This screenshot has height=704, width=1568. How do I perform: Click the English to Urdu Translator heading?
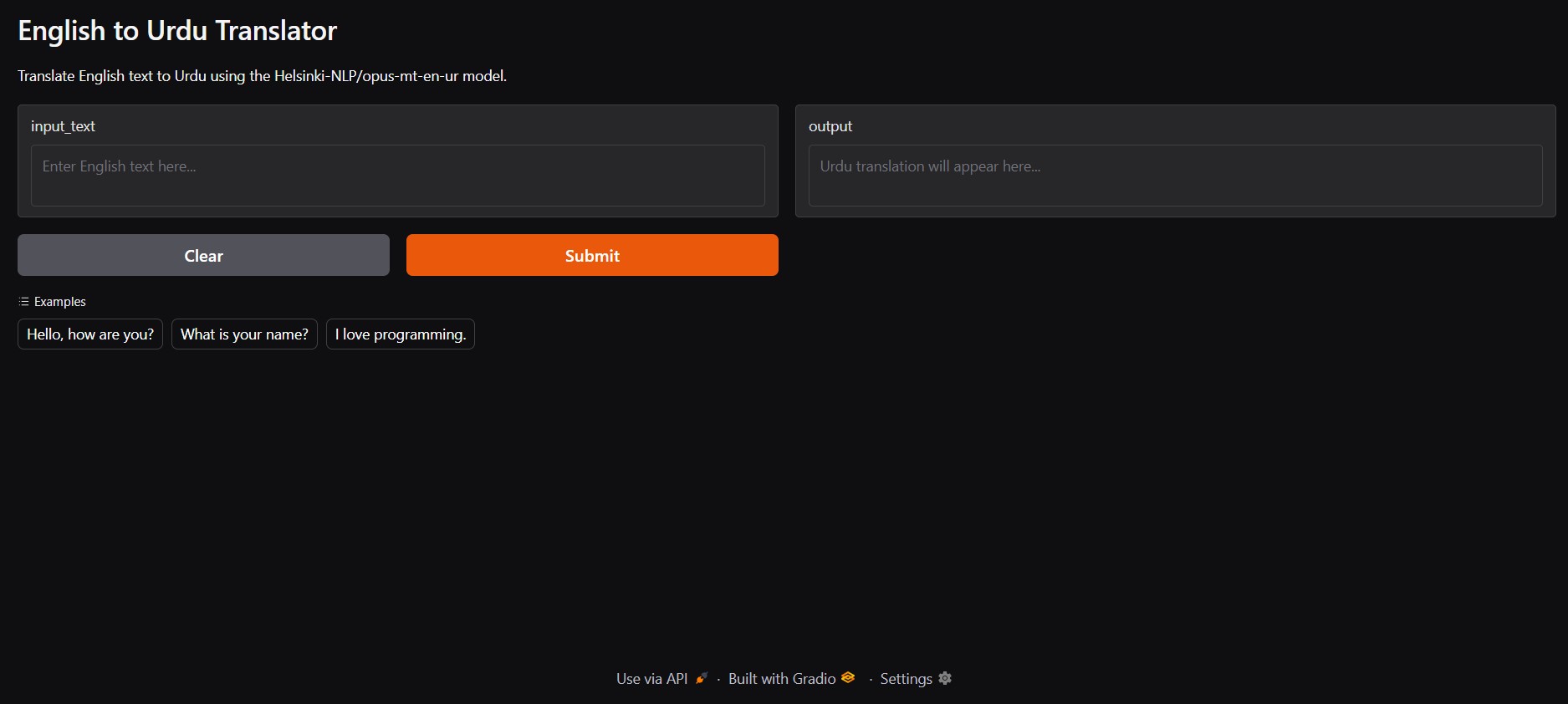click(x=177, y=31)
